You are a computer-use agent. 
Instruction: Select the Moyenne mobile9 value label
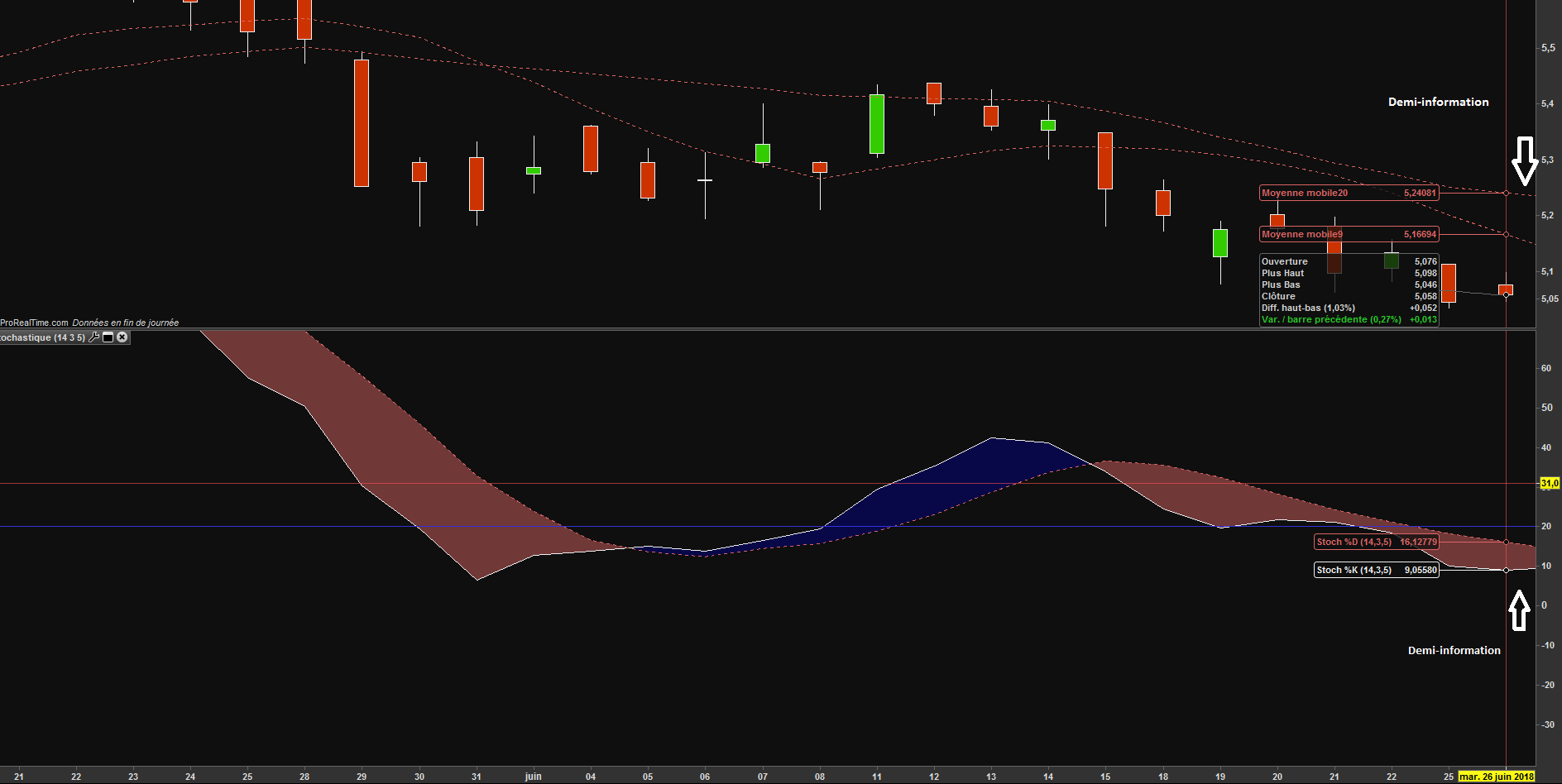(1349, 234)
